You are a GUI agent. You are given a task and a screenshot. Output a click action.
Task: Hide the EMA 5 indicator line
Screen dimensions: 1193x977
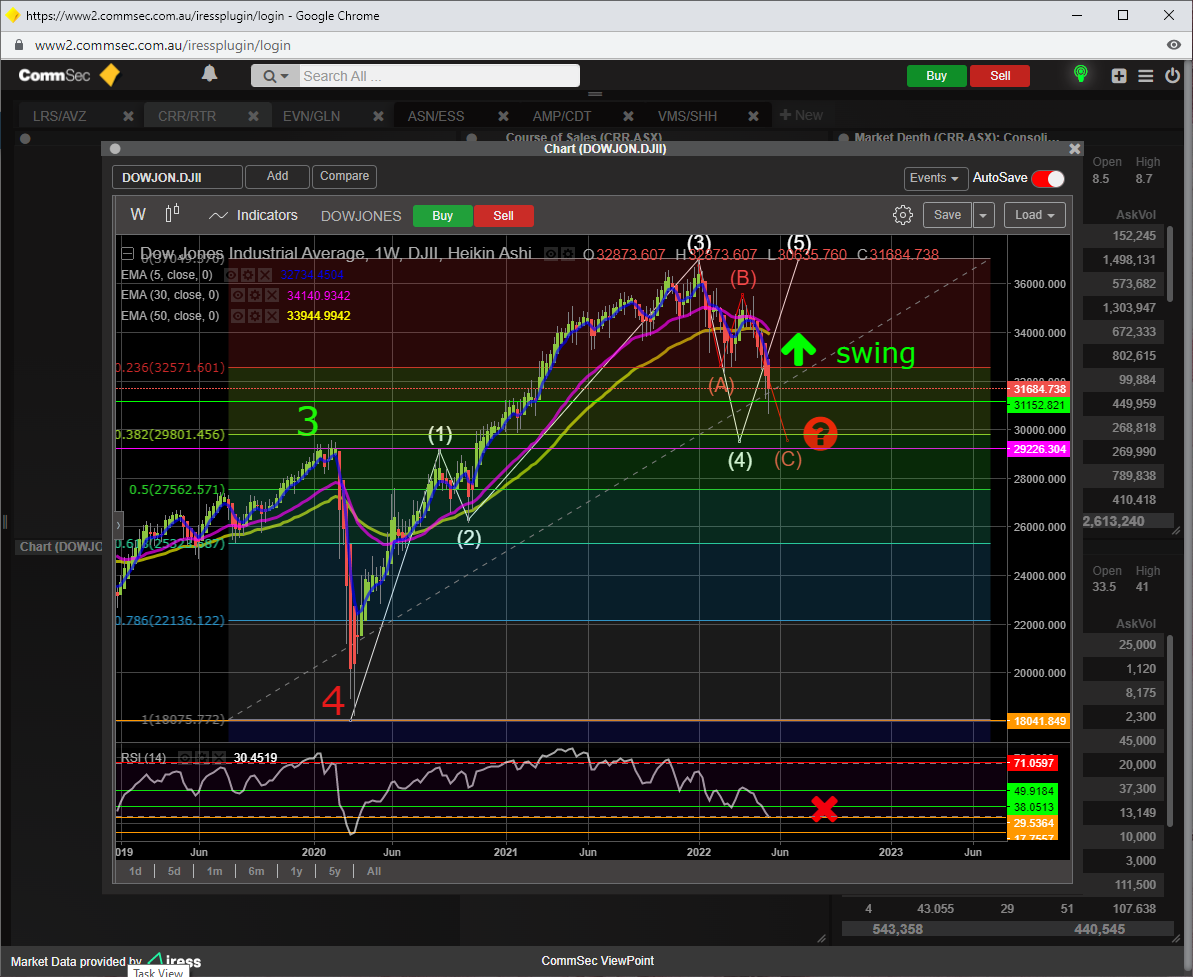(x=232, y=274)
